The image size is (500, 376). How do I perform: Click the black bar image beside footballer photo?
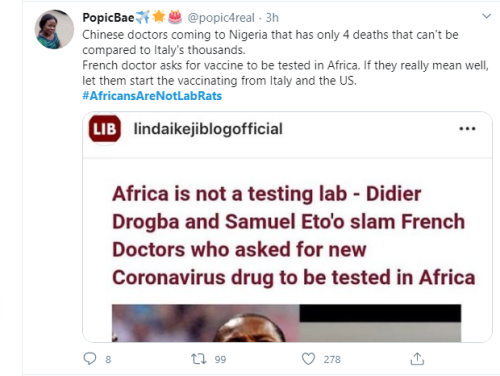click(380, 313)
